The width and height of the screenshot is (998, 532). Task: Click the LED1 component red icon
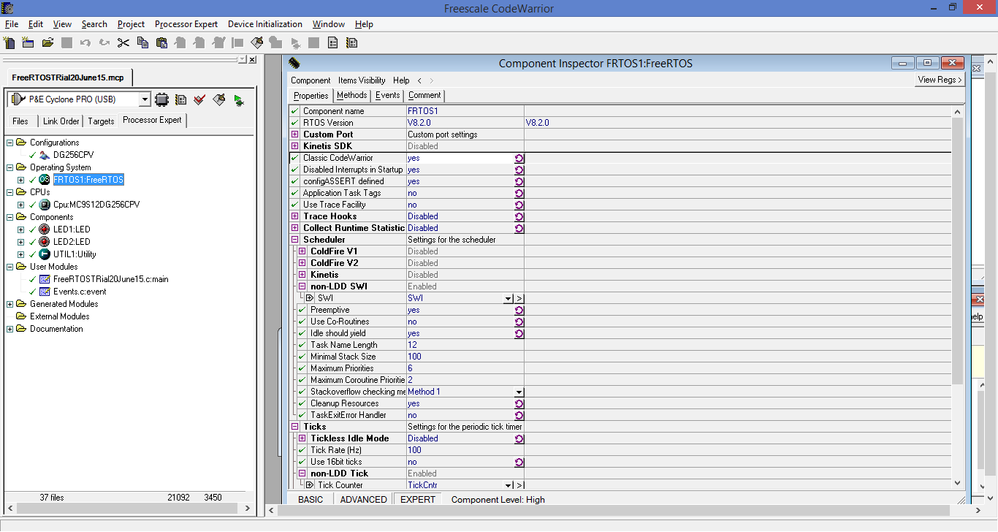(x=45, y=229)
